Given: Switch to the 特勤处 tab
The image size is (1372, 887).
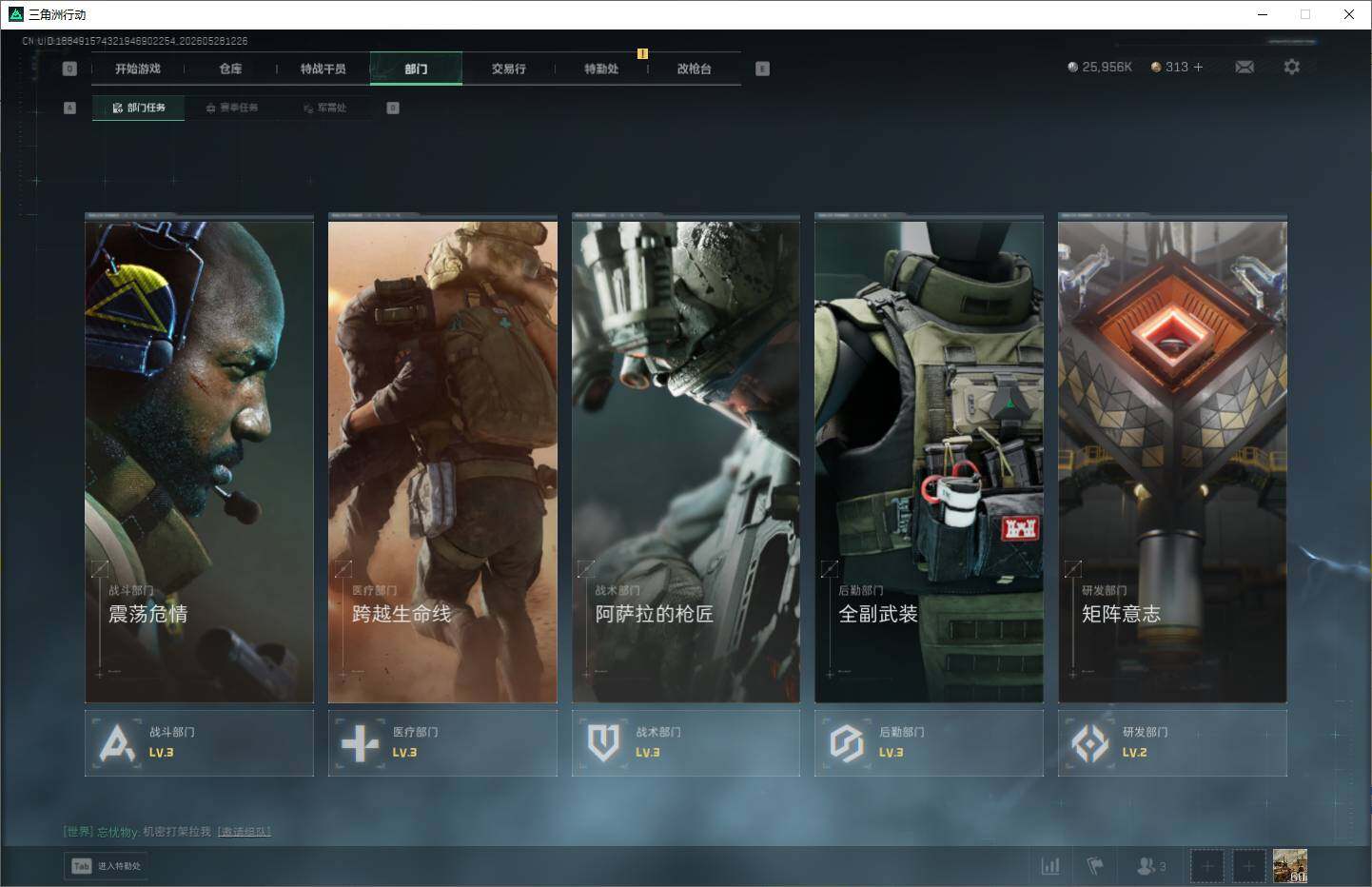Looking at the screenshot, I should [601, 69].
